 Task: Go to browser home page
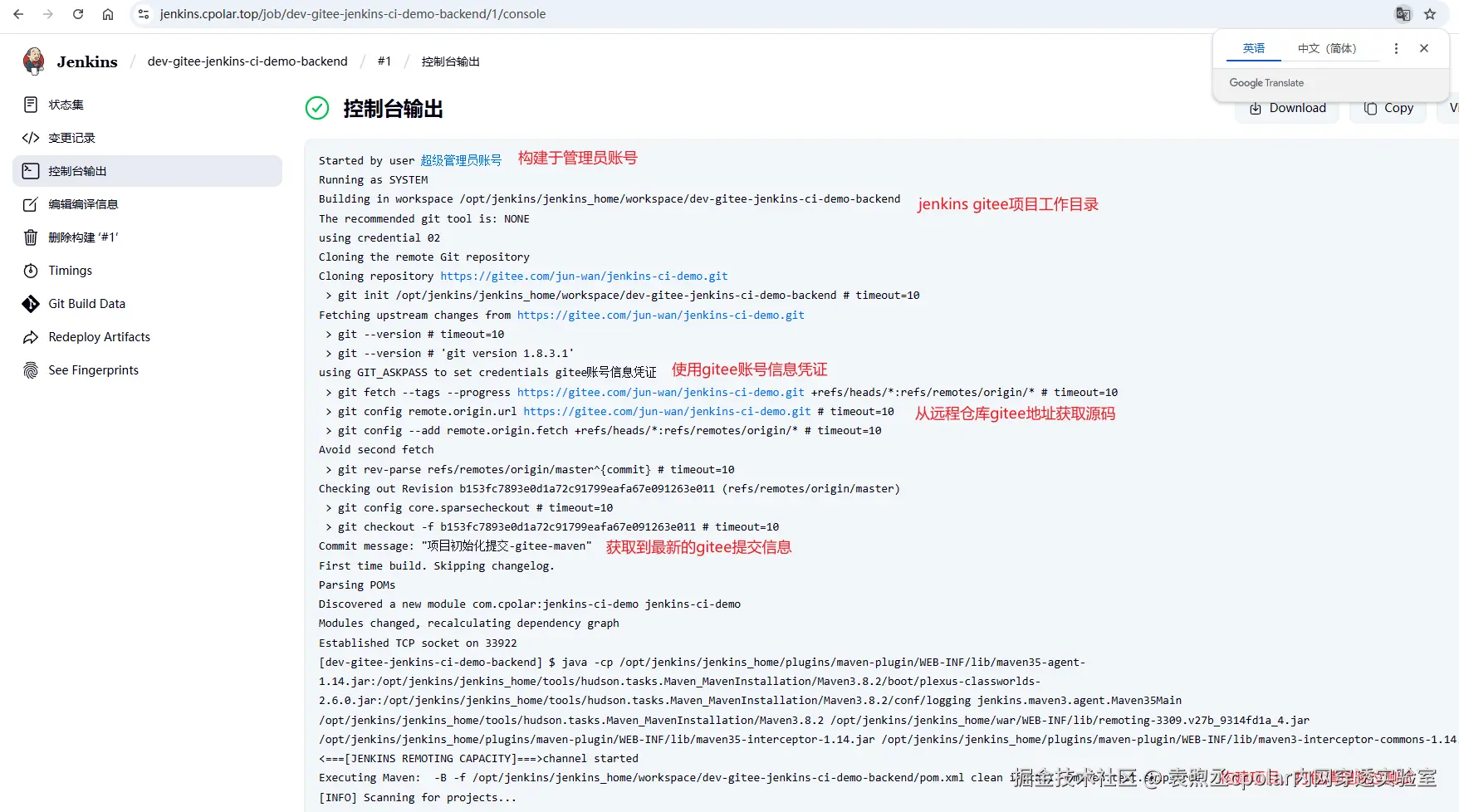coord(108,14)
